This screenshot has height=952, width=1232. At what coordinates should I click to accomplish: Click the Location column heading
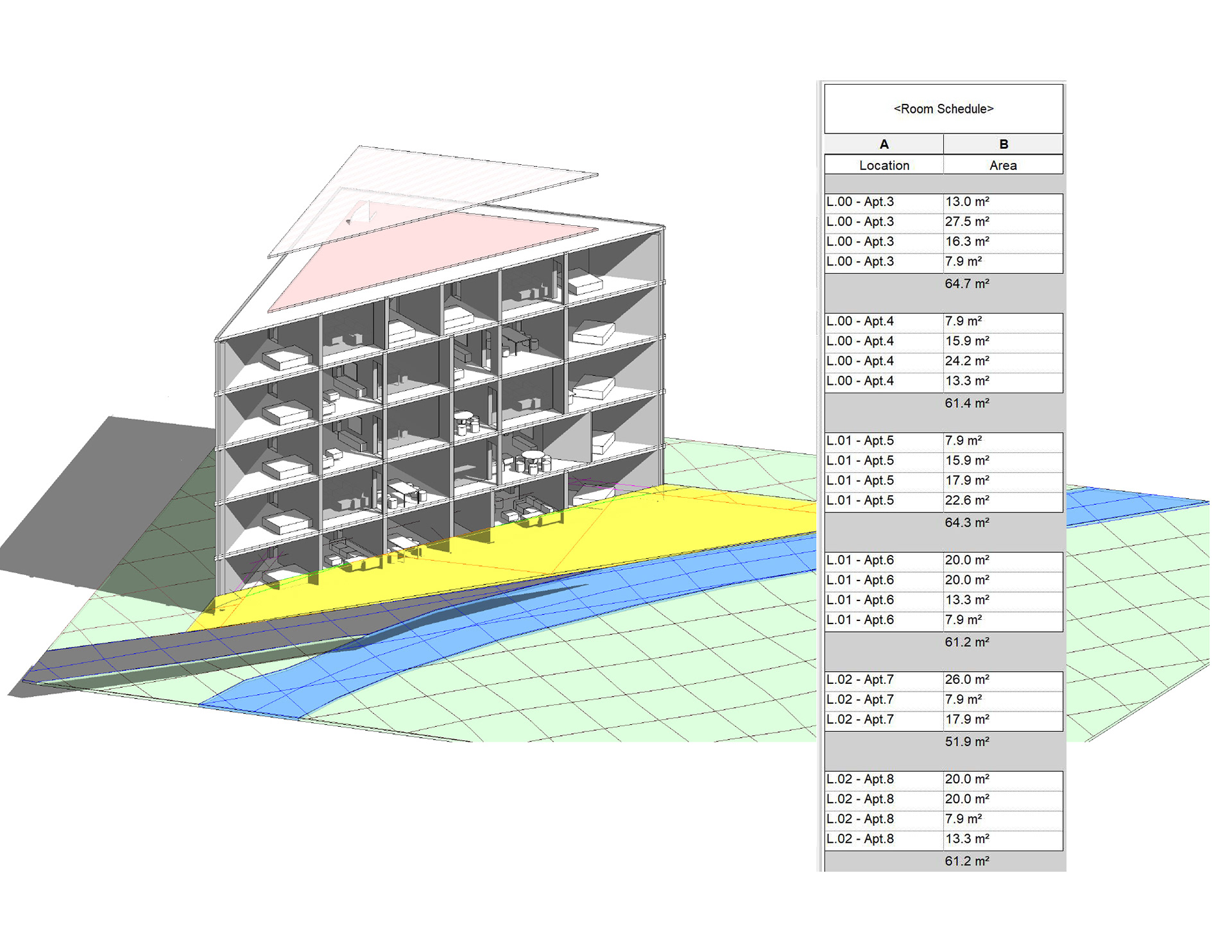pos(884,166)
